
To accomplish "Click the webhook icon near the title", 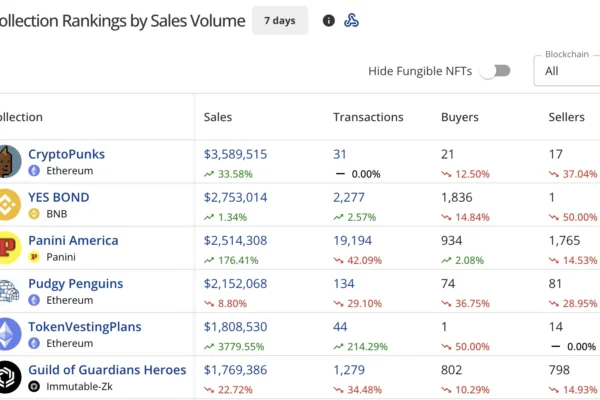I will pyautogui.click(x=351, y=20).
